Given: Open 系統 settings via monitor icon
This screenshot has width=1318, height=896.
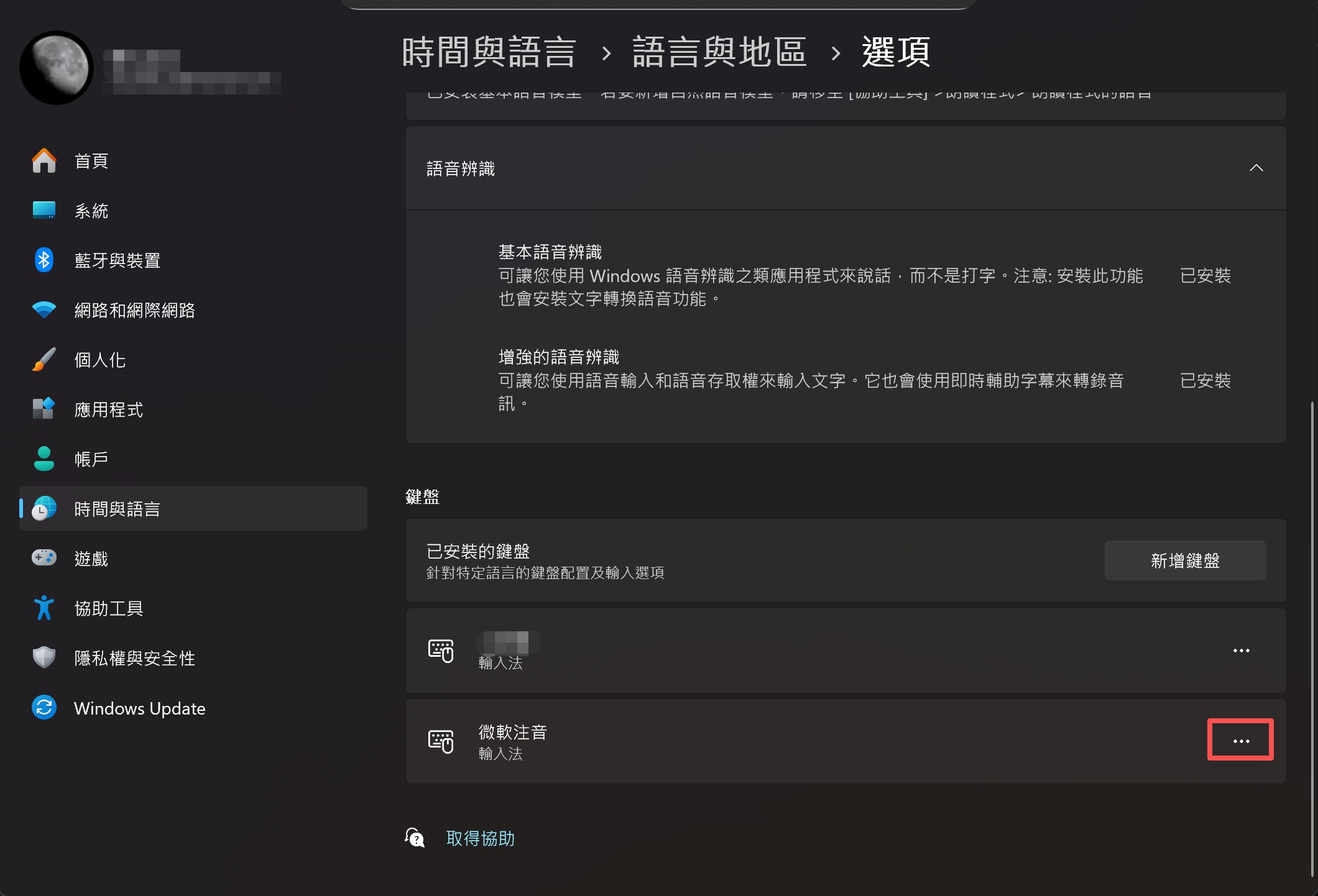Looking at the screenshot, I should coord(44,210).
